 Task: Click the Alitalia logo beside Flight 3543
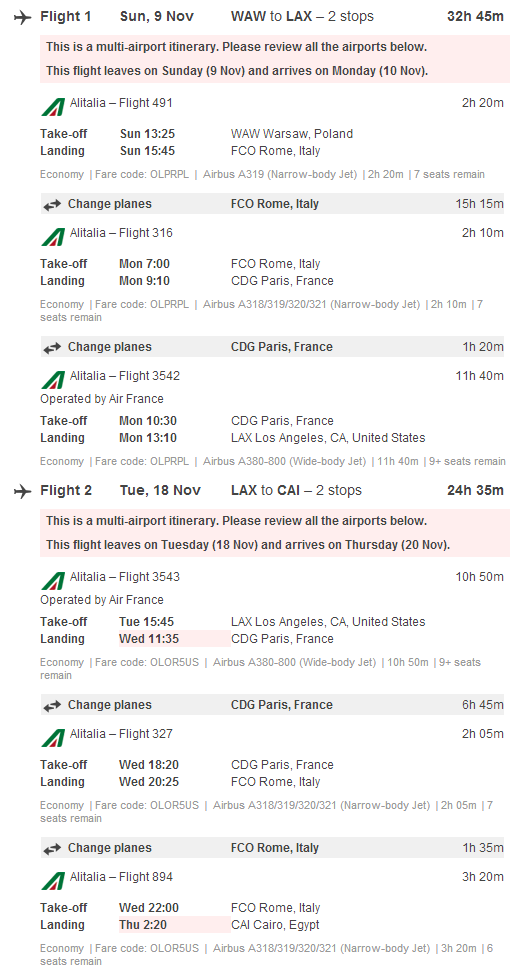tap(53, 580)
